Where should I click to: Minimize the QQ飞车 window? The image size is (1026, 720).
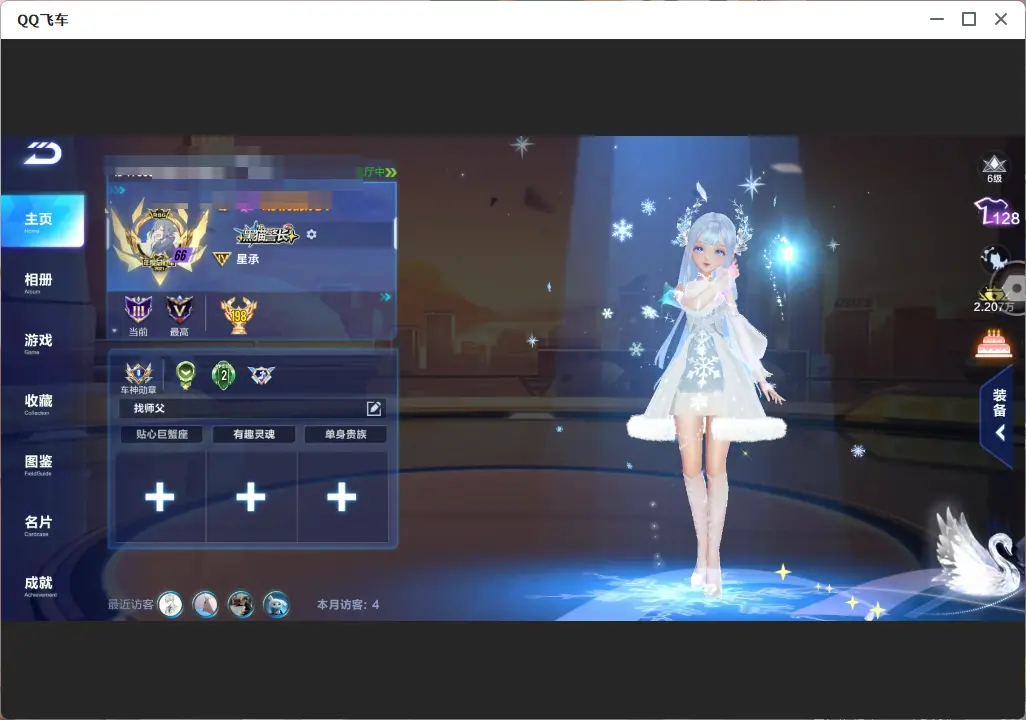[x=937, y=20]
